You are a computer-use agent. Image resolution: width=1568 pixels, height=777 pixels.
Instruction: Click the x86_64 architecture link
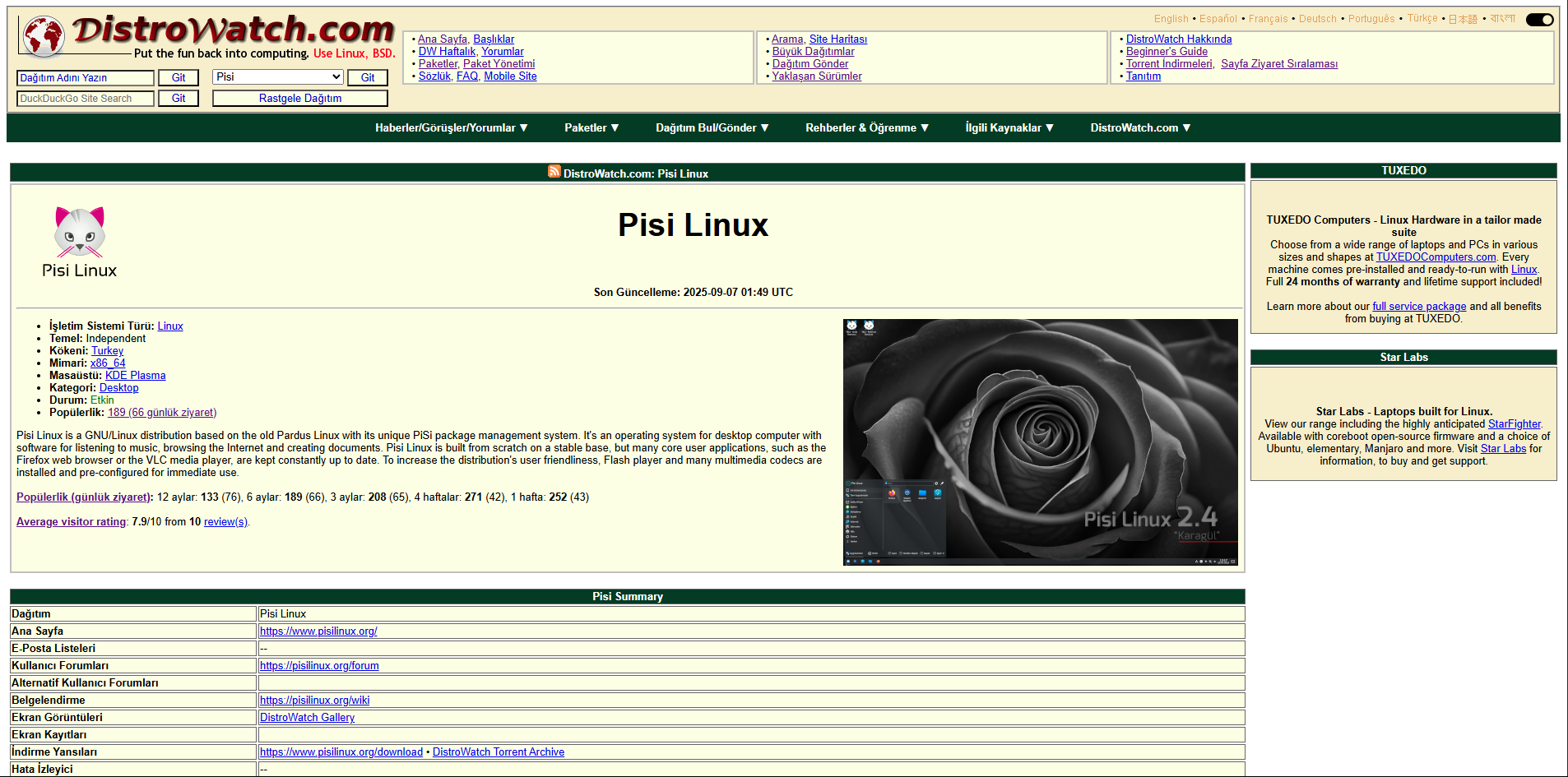(x=108, y=363)
